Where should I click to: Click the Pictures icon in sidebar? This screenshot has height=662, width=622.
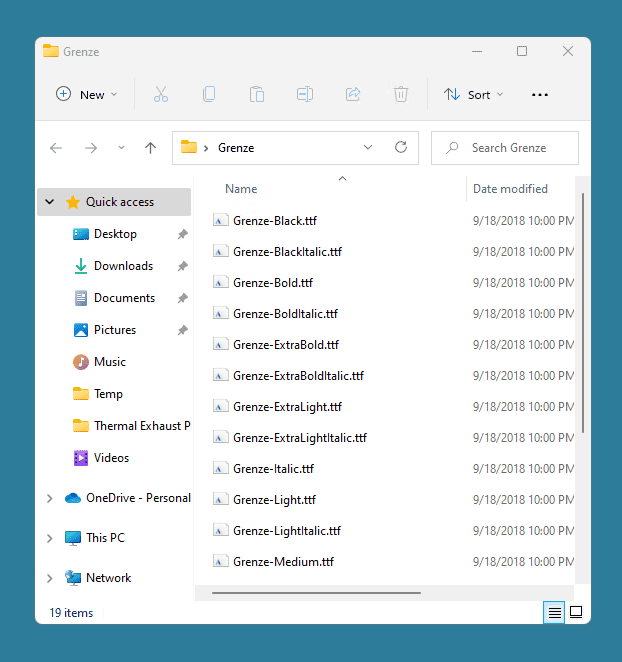pos(81,330)
